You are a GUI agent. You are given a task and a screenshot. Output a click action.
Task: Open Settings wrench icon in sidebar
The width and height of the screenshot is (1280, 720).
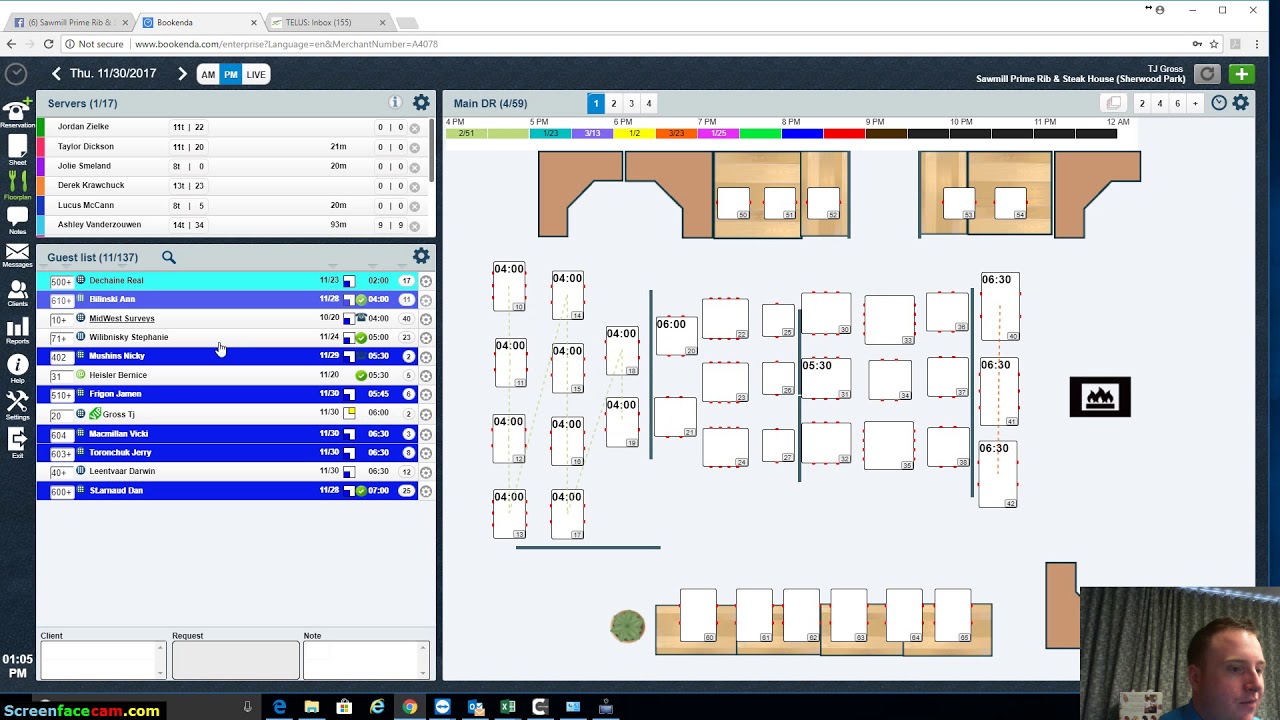pyautogui.click(x=17, y=402)
